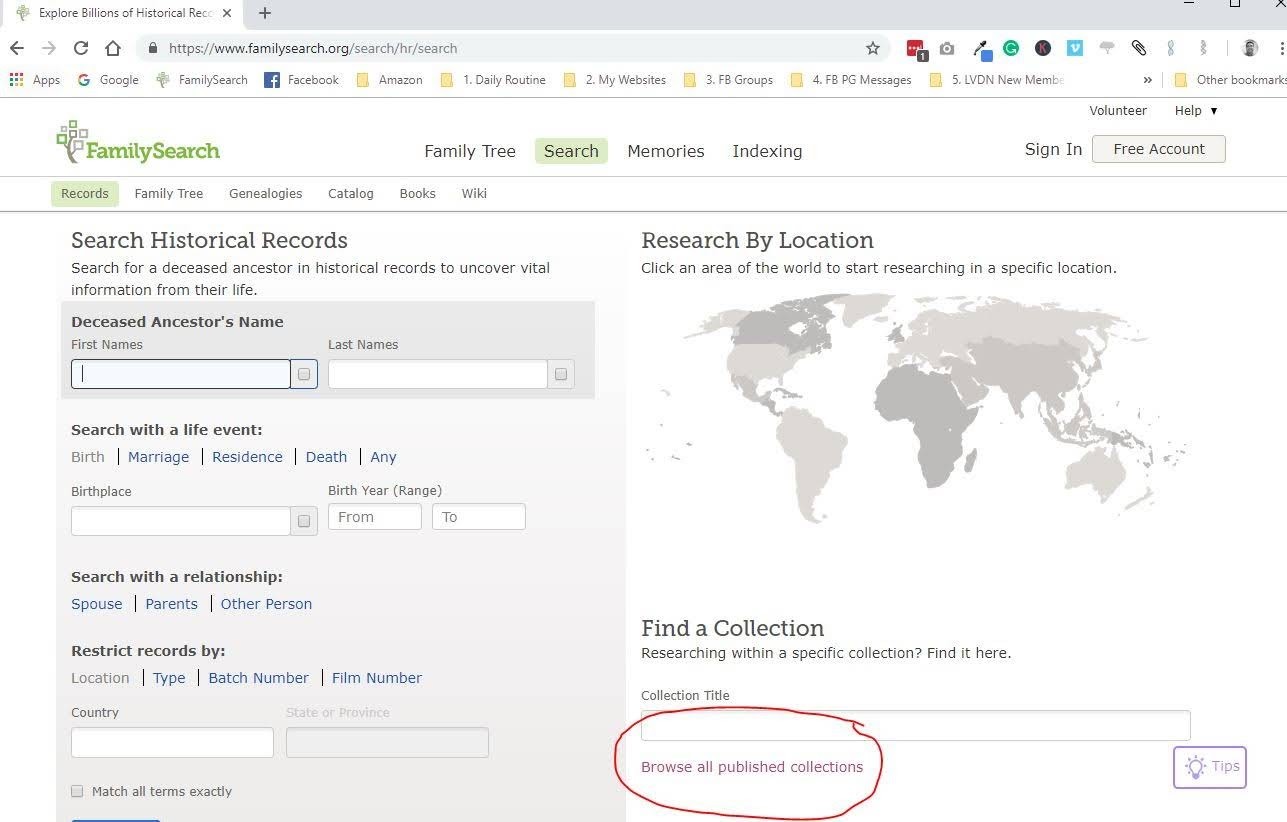Reload the page with the refresh icon
This screenshot has height=822, width=1287.
point(81,48)
